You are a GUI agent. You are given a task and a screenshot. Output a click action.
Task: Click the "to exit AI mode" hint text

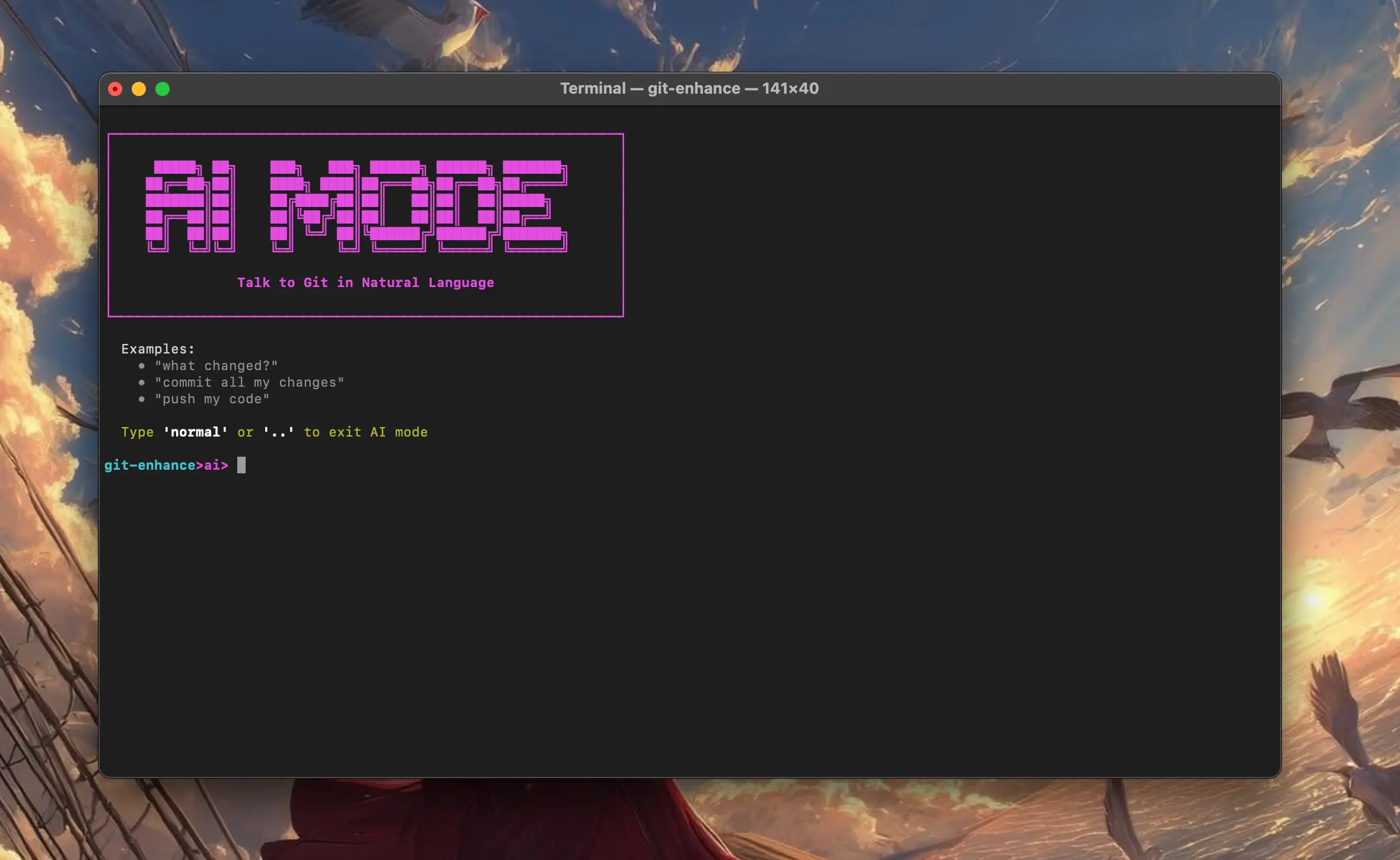tap(365, 432)
